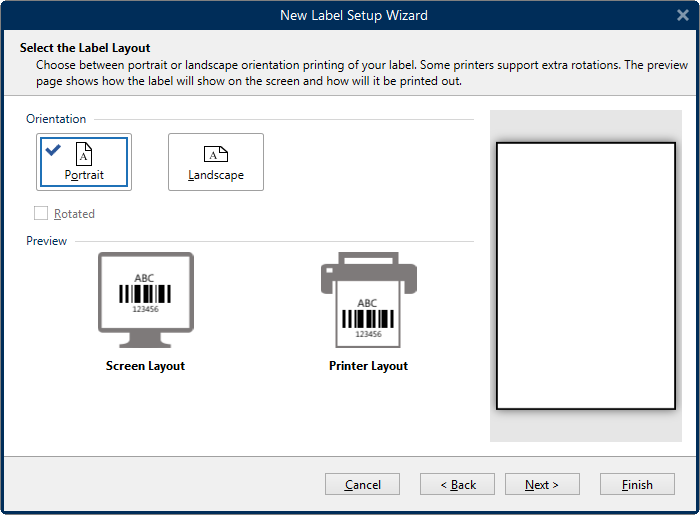Close the New Label Setup Wizard
The image size is (700, 515).
click(x=682, y=15)
